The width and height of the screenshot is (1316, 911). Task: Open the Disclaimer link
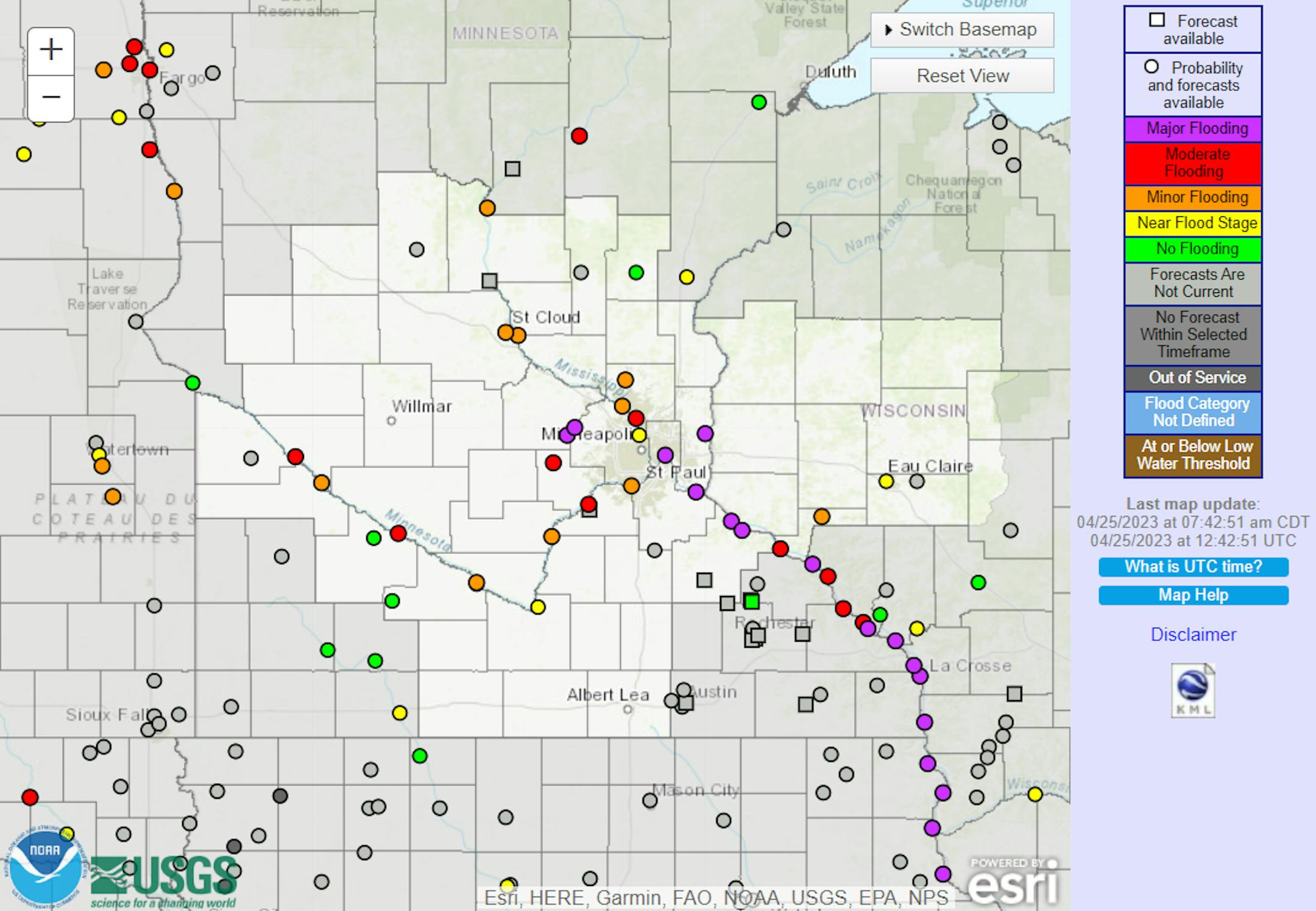click(x=1193, y=634)
